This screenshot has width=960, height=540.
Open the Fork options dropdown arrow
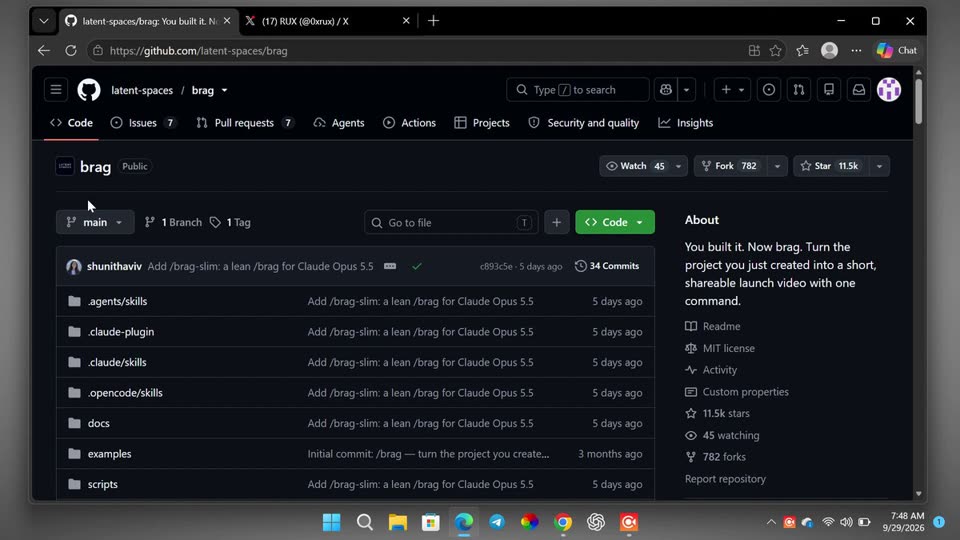(x=777, y=166)
